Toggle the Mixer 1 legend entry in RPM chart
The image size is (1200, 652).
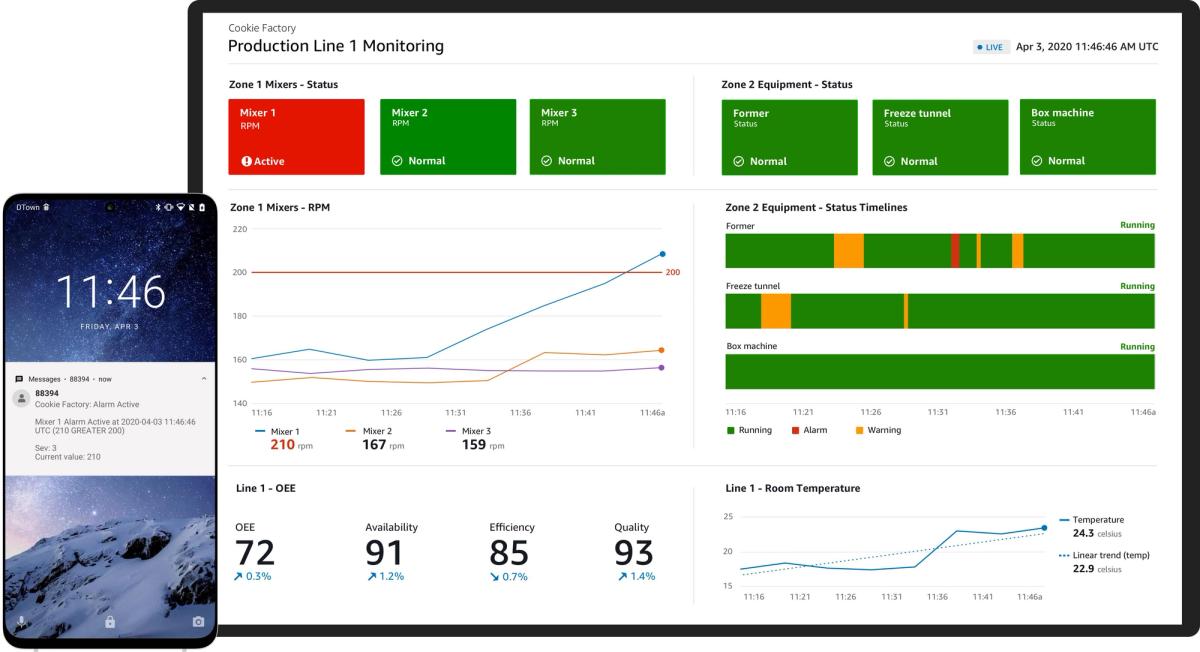click(278, 431)
